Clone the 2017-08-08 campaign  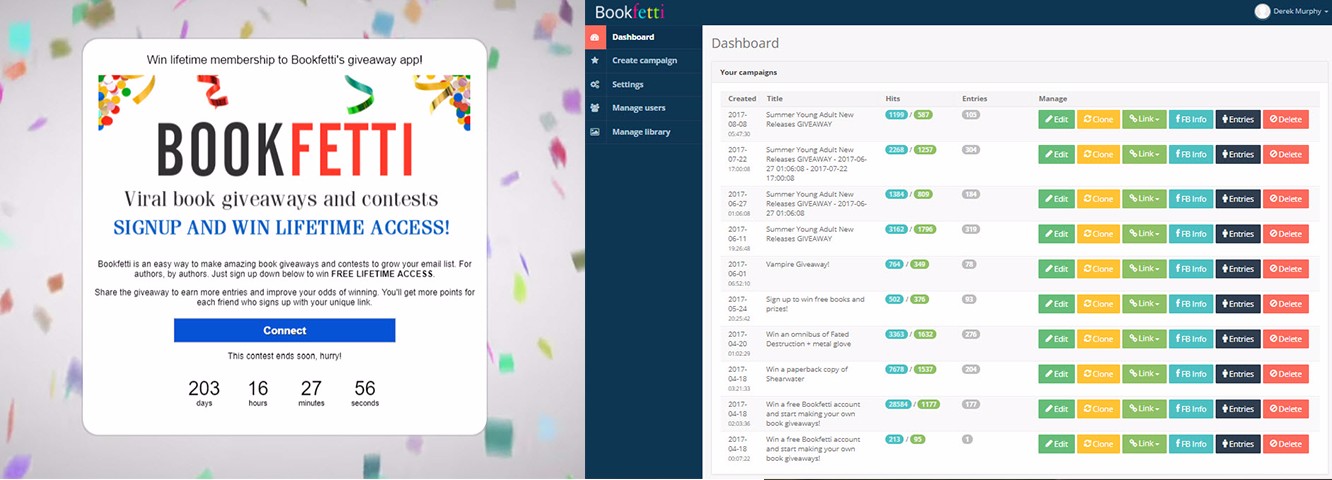click(x=1097, y=119)
